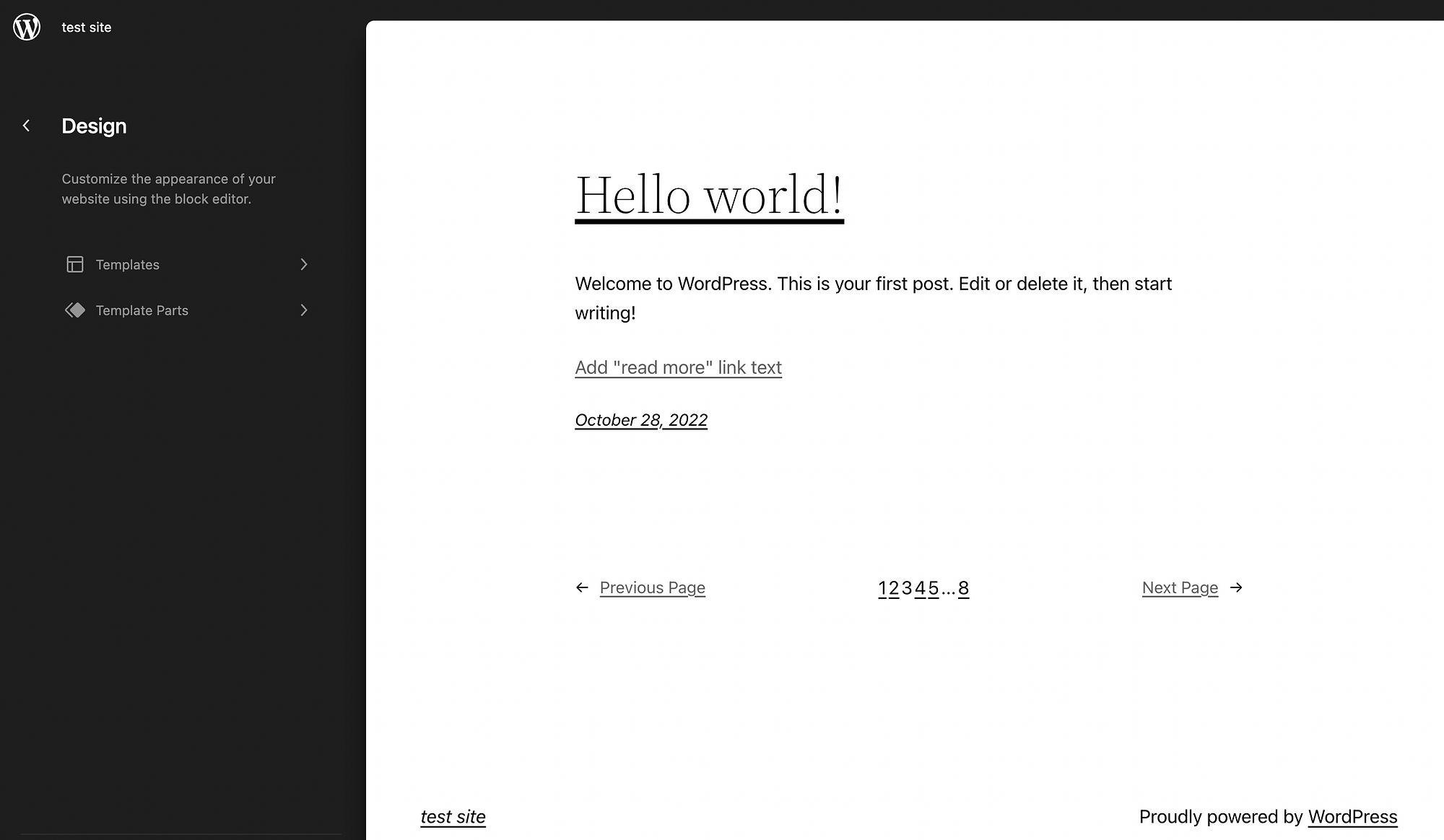Select the test site menu item
This screenshot has height=840, width=1444.
(x=86, y=27)
